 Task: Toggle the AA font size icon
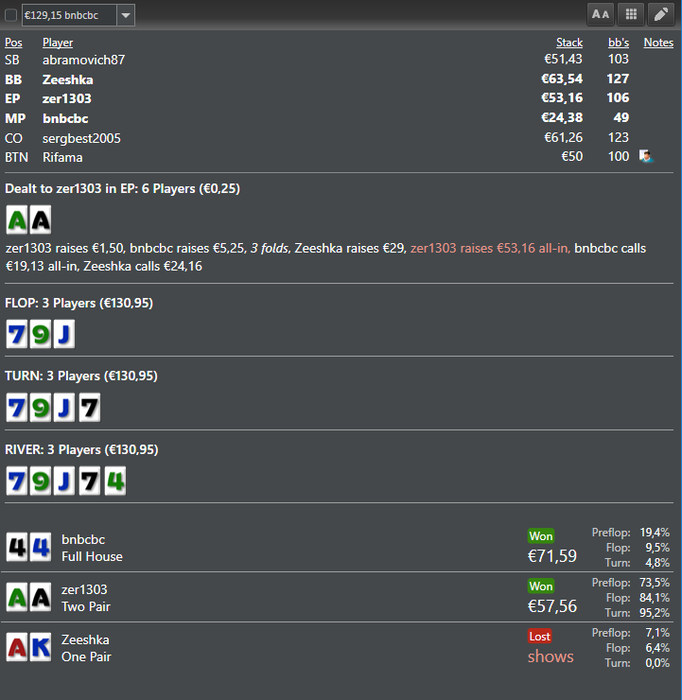tap(600, 15)
